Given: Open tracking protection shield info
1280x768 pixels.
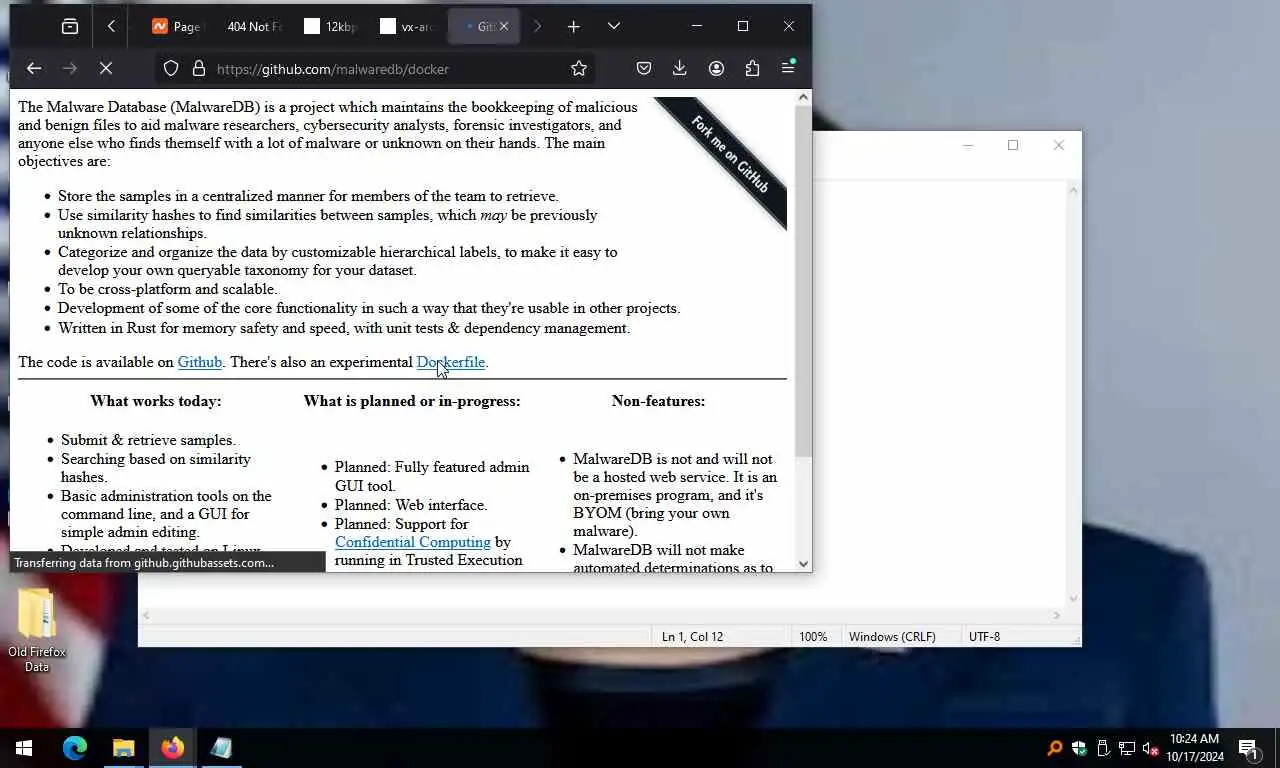Looking at the screenshot, I should click(x=171, y=68).
